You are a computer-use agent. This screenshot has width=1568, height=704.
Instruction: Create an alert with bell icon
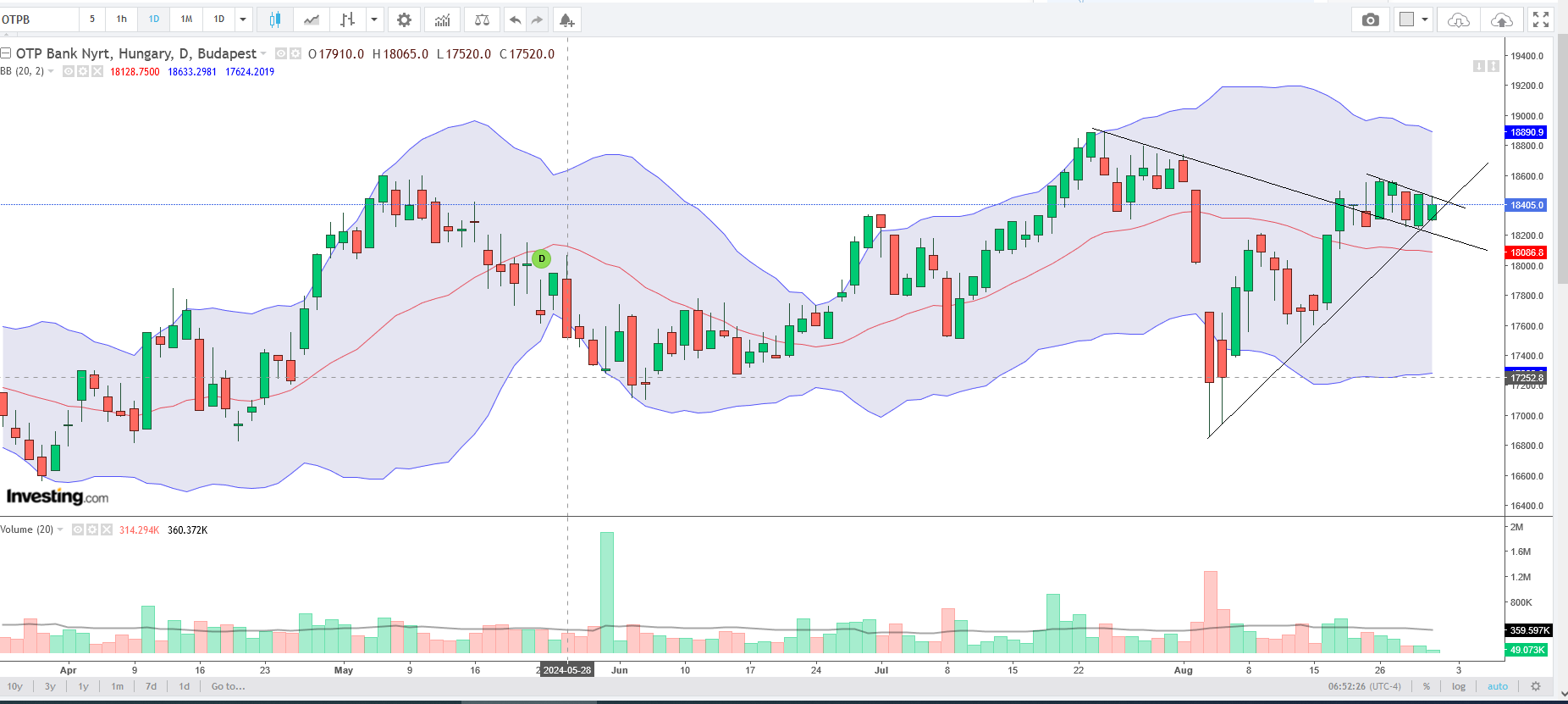pos(566,19)
